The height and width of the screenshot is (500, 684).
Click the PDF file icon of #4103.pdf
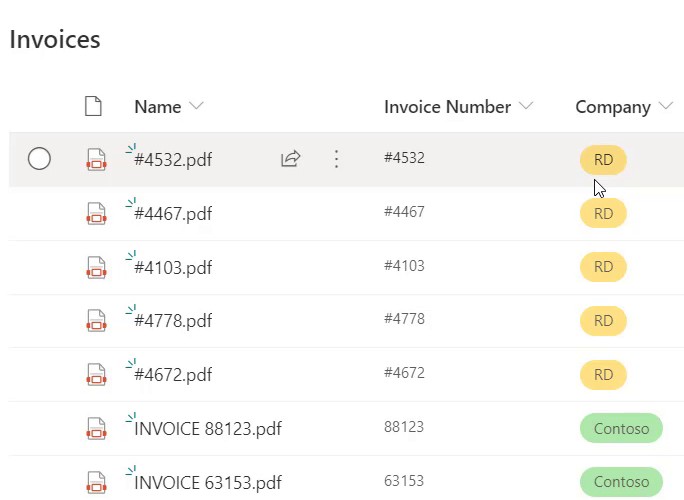coord(96,267)
